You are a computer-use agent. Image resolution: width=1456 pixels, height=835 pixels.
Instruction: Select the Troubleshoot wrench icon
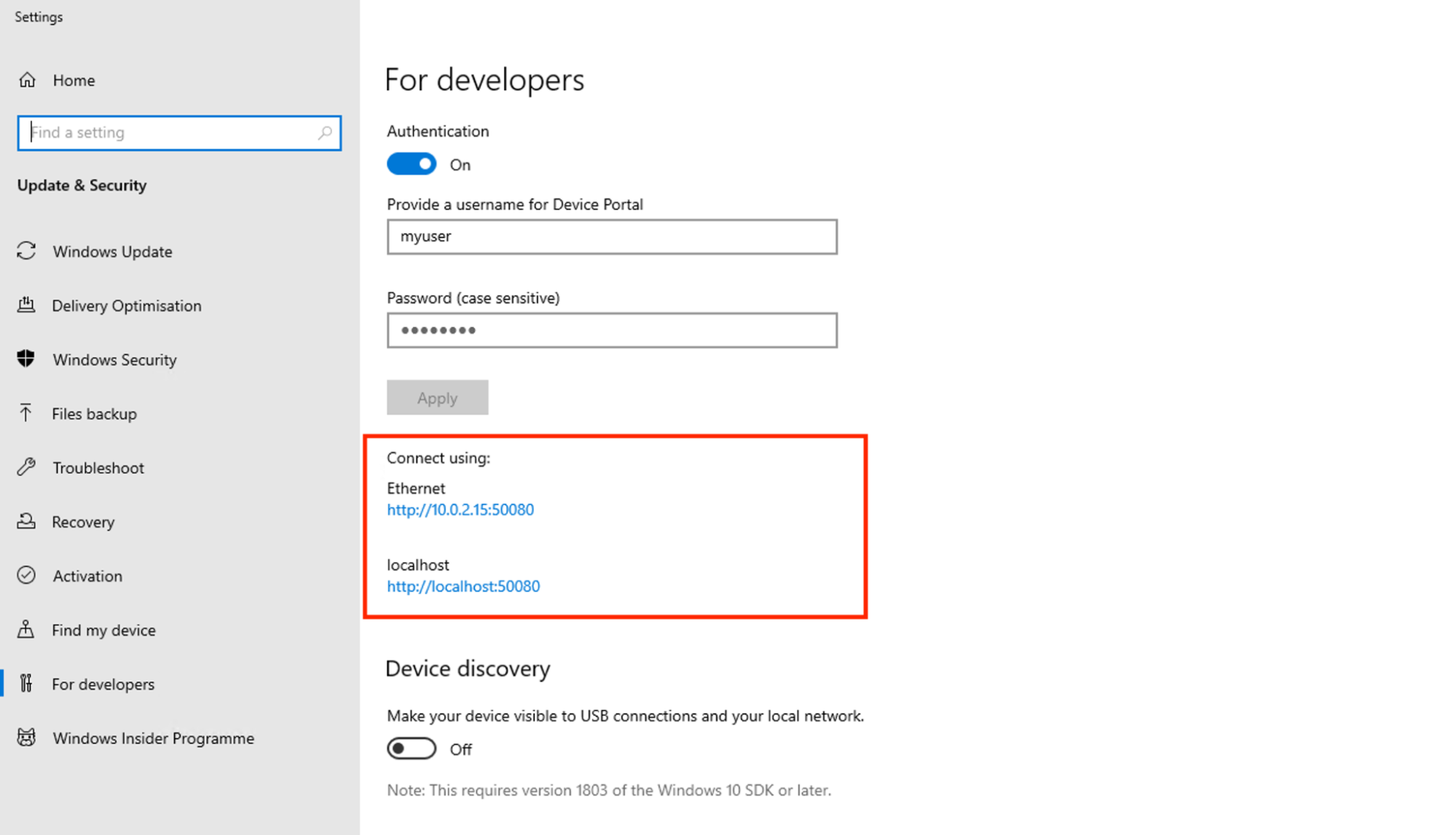pos(27,467)
